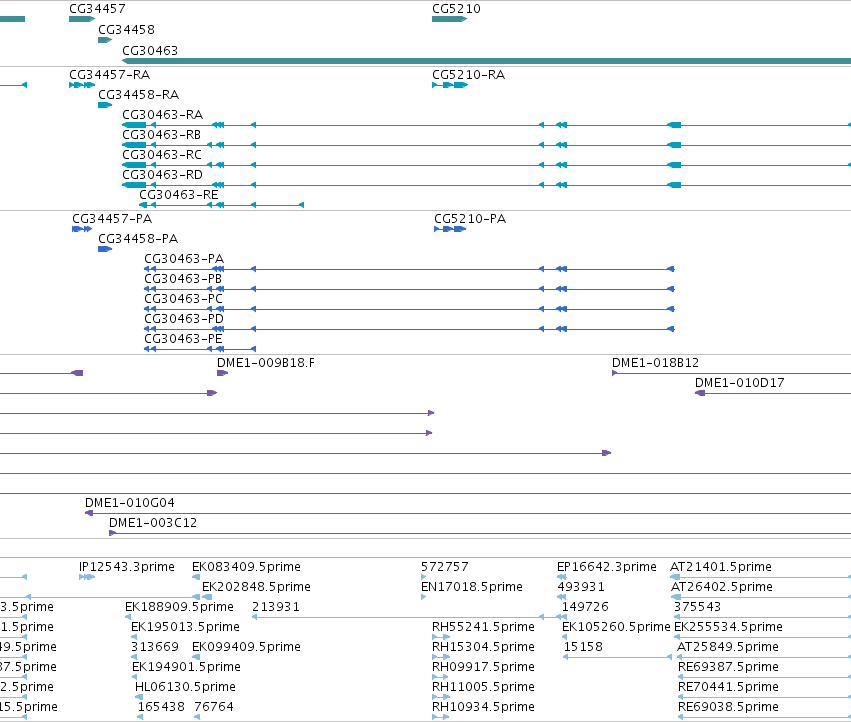Select EST RE69387.5prime
This screenshot has height=722, width=851.
tap(728, 667)
